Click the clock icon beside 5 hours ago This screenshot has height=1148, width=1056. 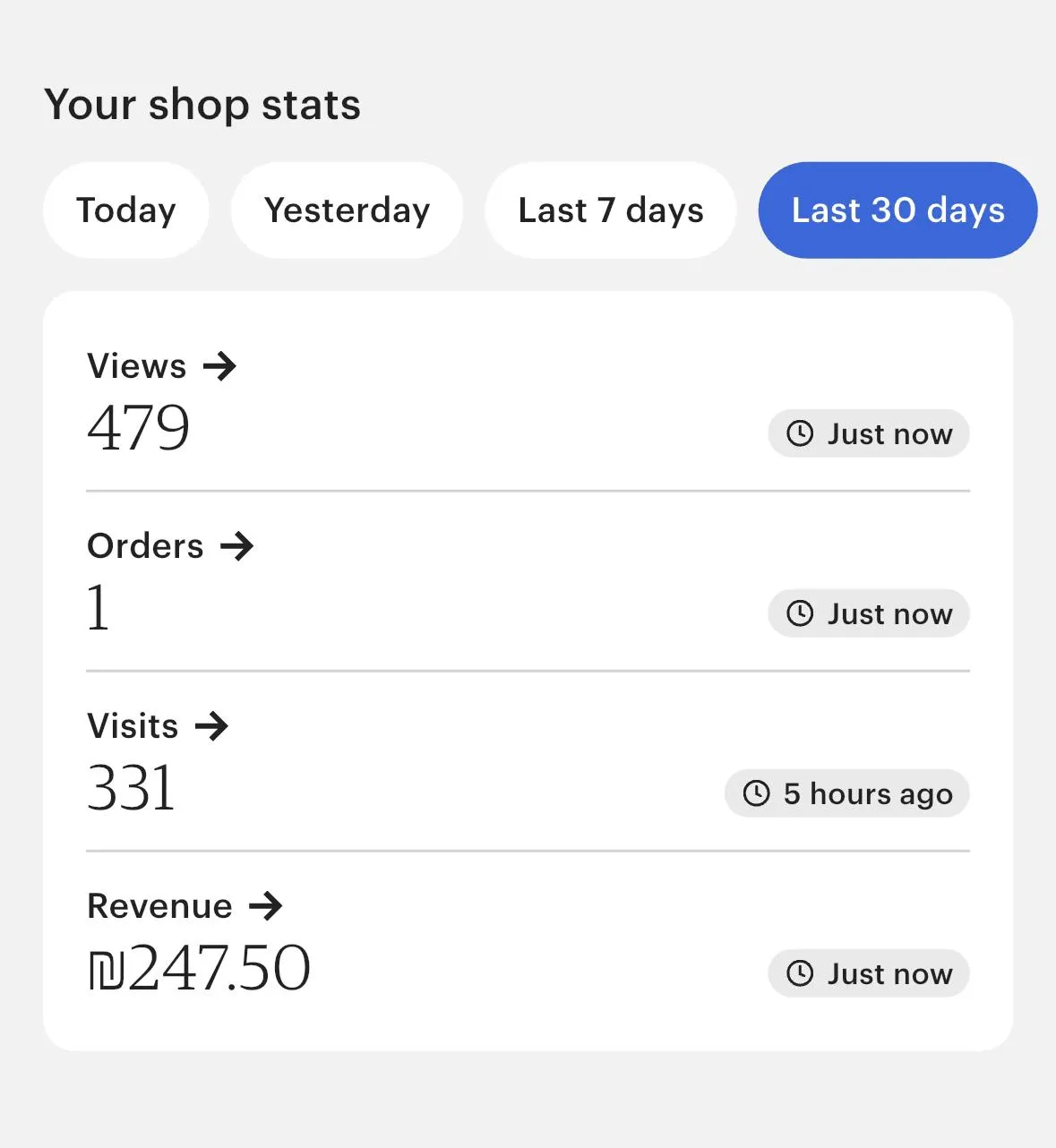(757, 793)
